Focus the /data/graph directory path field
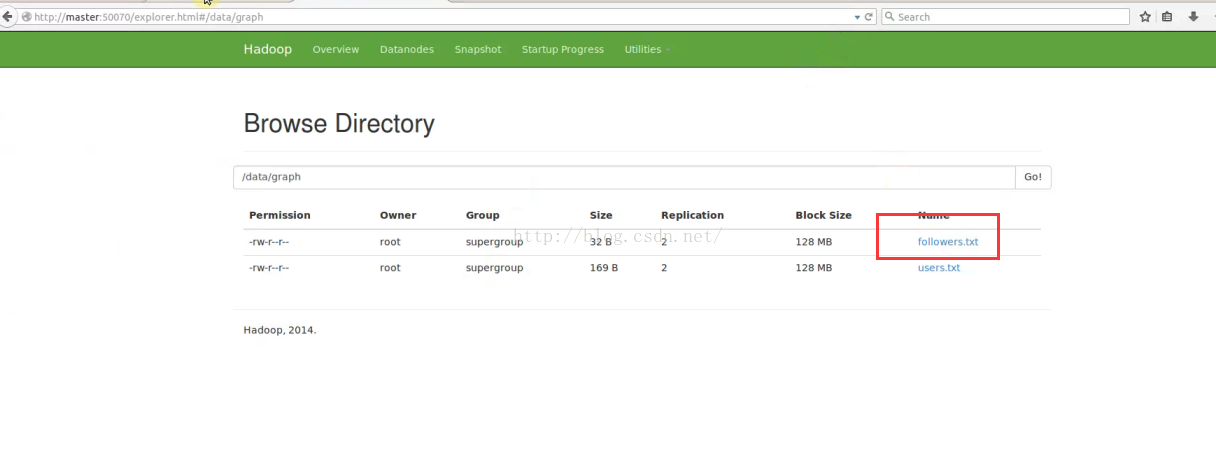The image size is (1216, 450). point(625,177)
